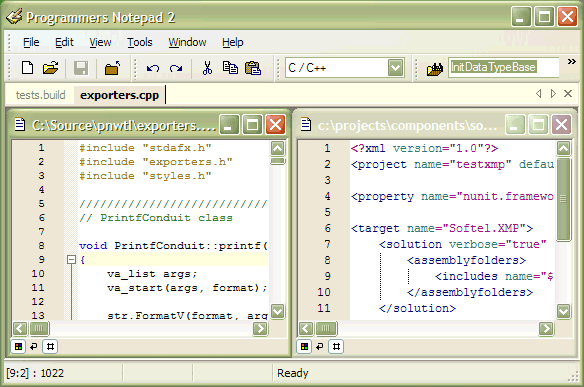Click the Redo arrow icon
The width and height of the screenshot is (584, 387).
coord(176,69)
